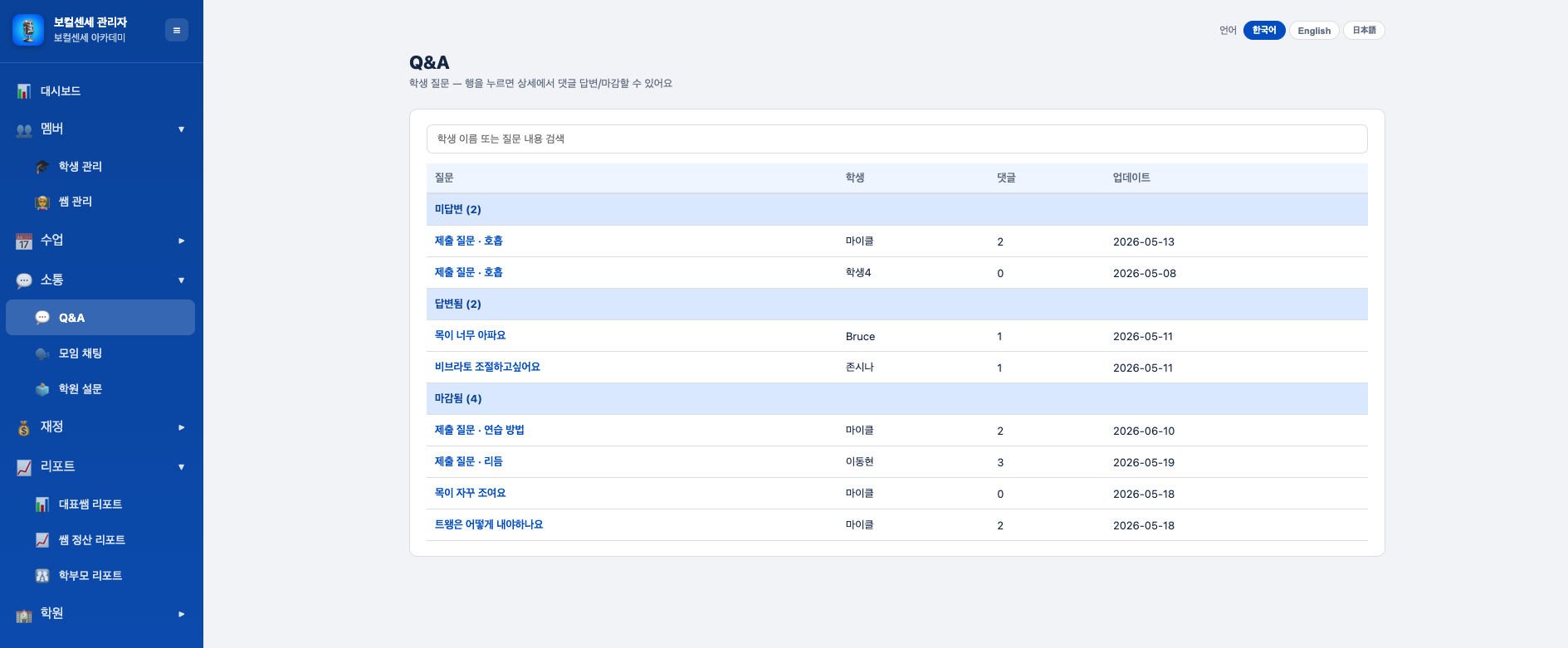Click the microphone app logo icon
The height and width of the screenshot is (648, 1568).
coord(28,30)
